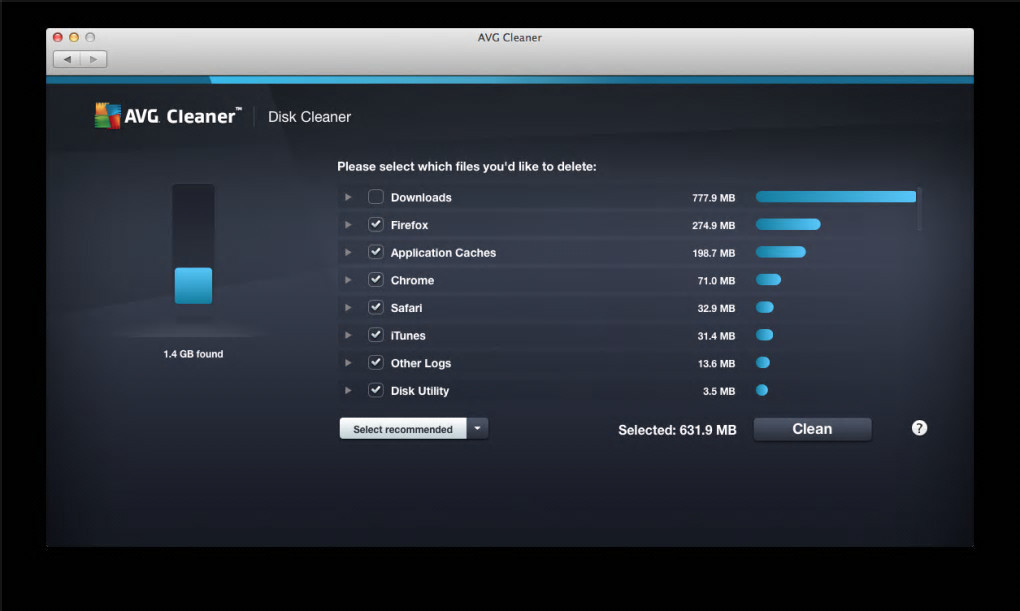Open the help question mark icon

[x=919, y=428]
